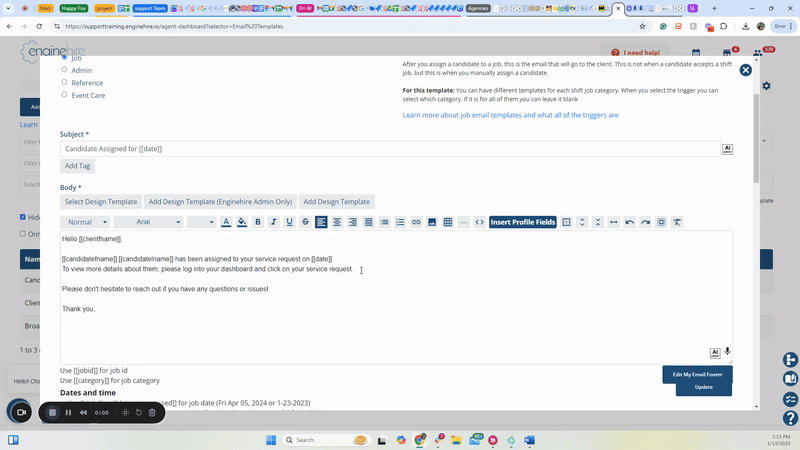This screenshot has height=450, width=800.
Task: Click Select Design Template button
Action: pos(101,202)
